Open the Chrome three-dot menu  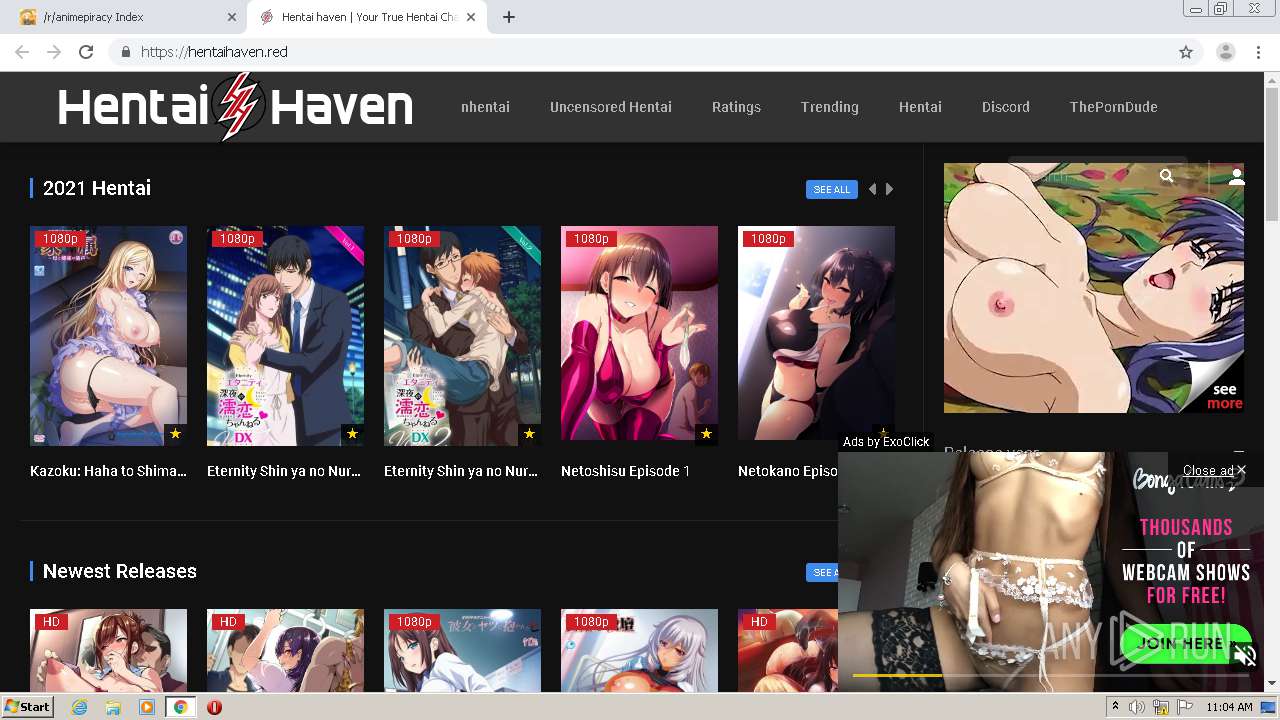1258,52
